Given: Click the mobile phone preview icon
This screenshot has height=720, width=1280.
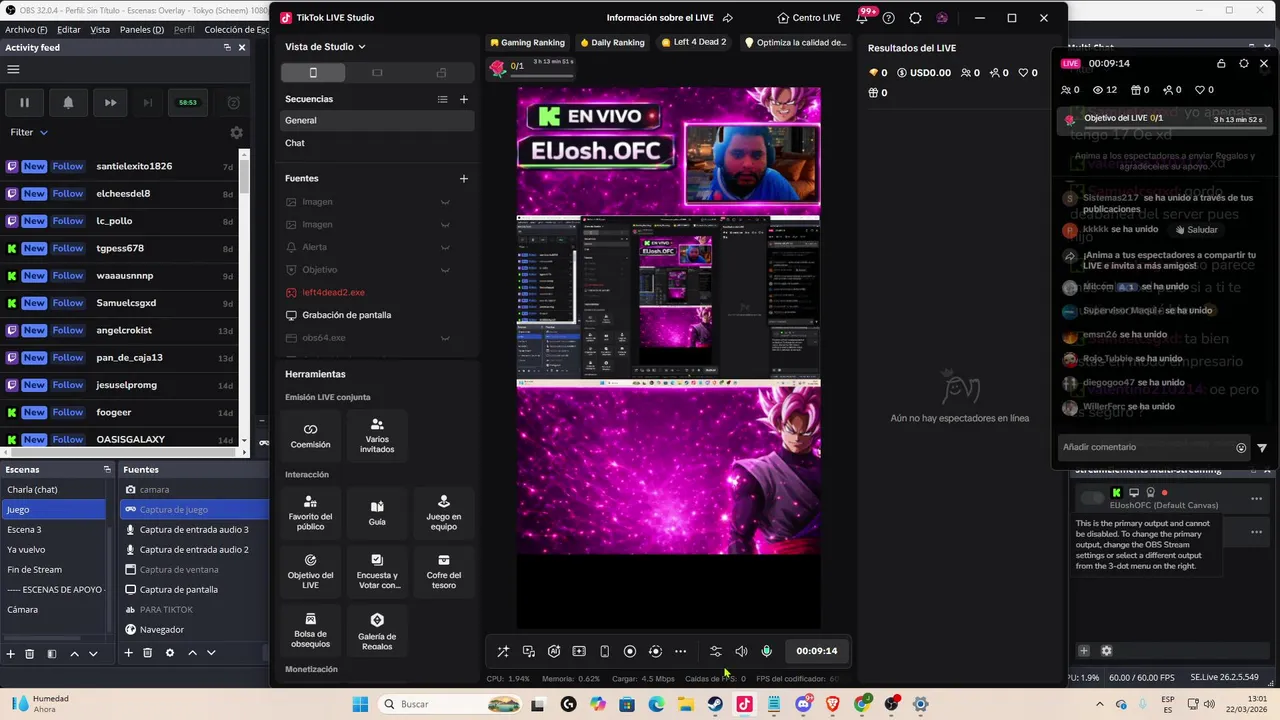Looking at the screenshot, I should pyautogui.click(x=604, y=651).
